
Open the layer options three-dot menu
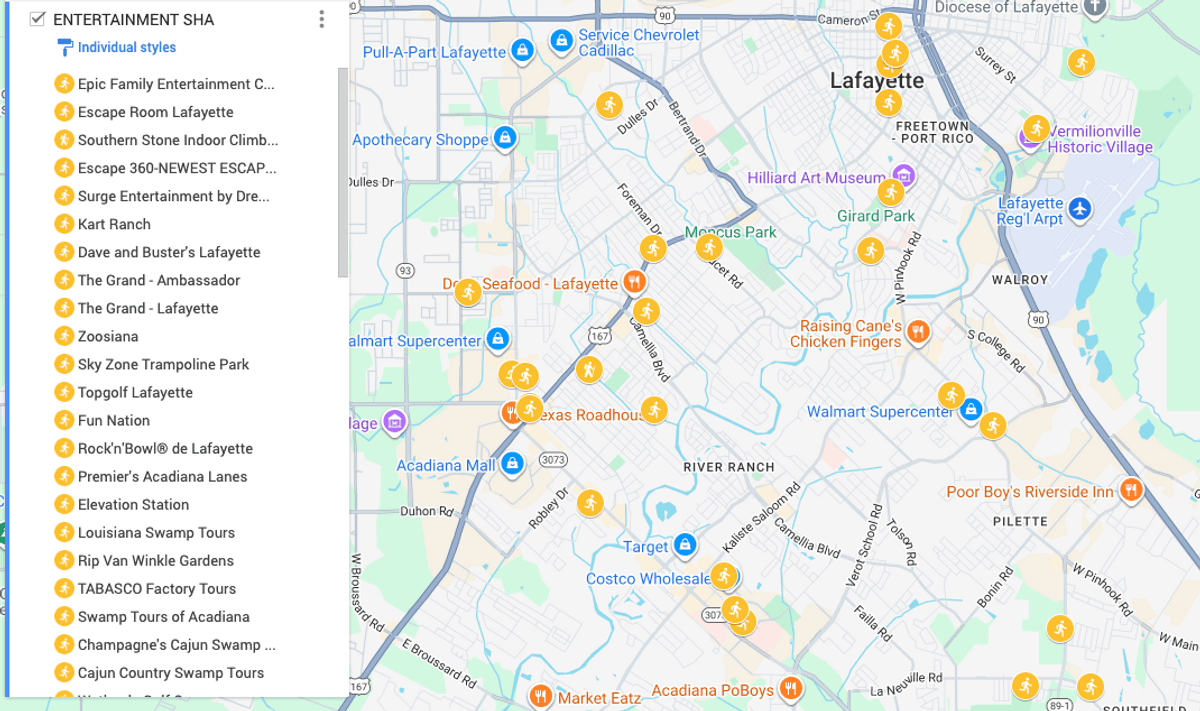[x=321, y=19]
